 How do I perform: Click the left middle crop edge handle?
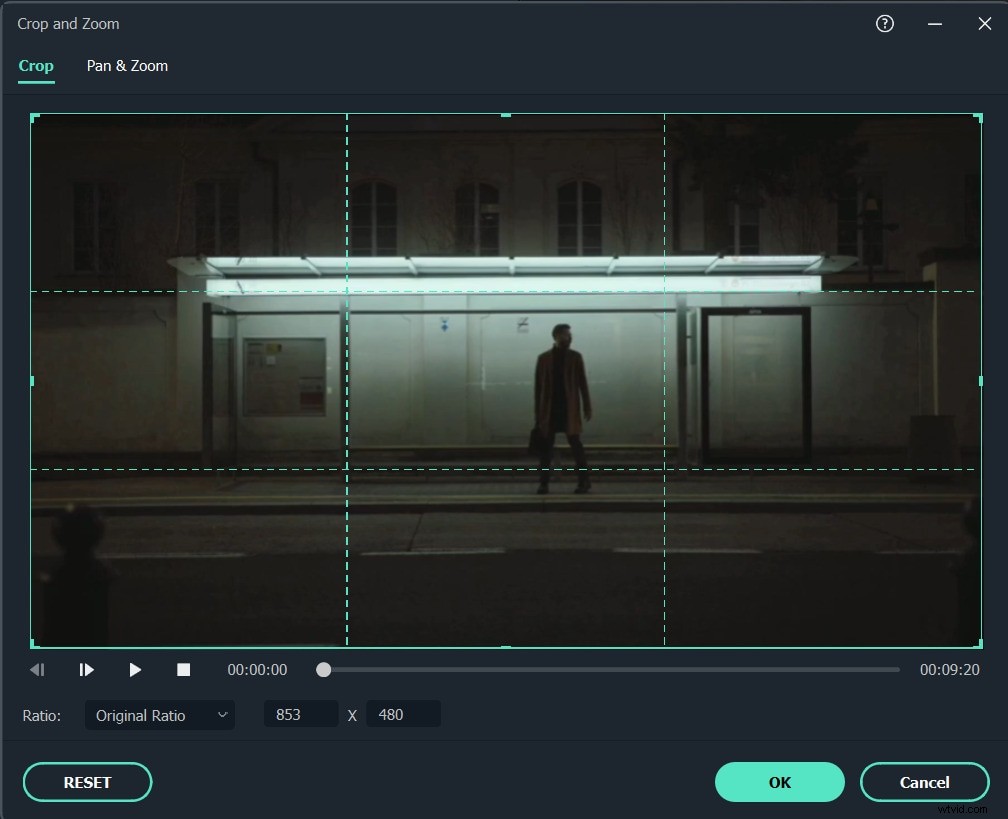tap(34, 380)
